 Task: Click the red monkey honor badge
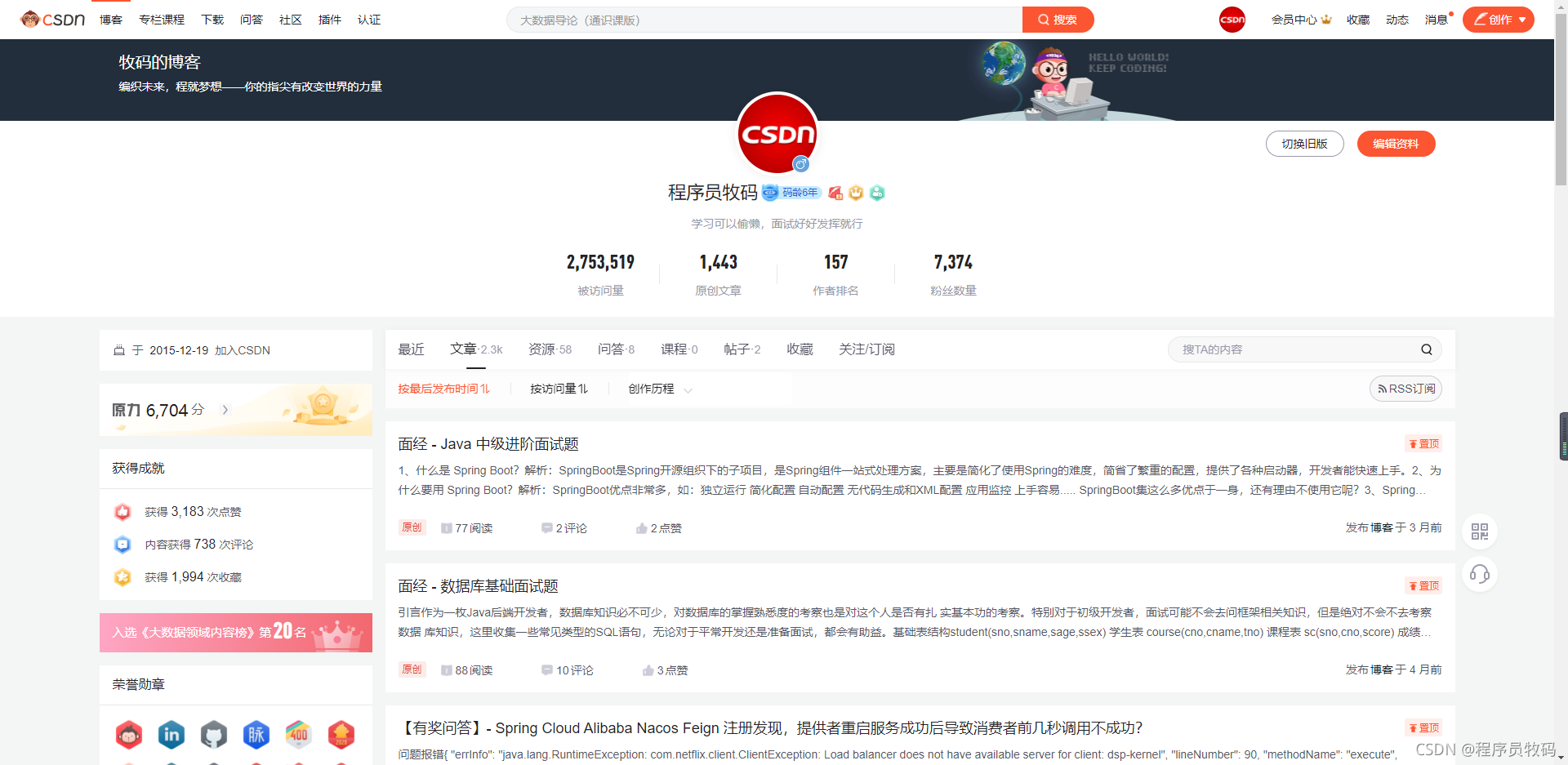click(x=129, y=735)
